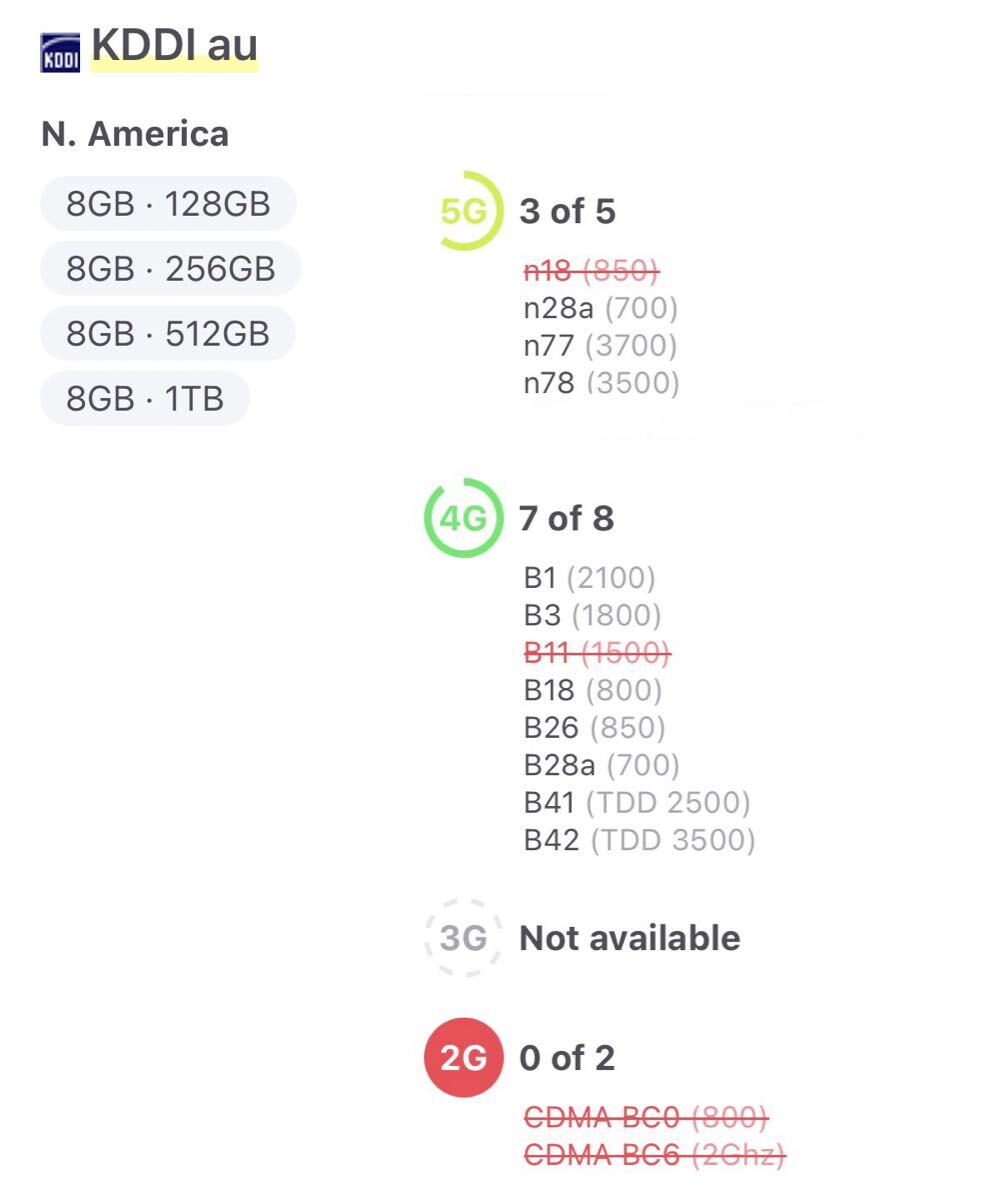Click the KDDI carrier logo icon
Viewport: 1005px width, 1200px height.
(x=60, y=53)
